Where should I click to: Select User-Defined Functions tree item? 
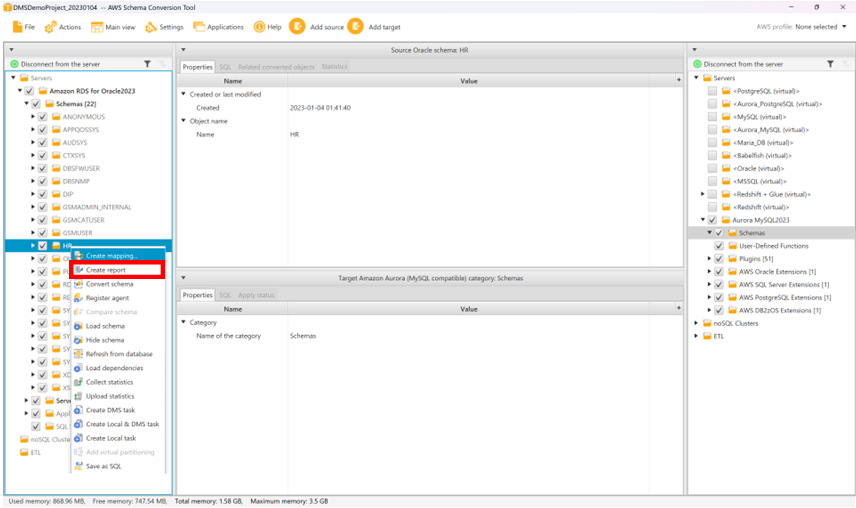774,246
